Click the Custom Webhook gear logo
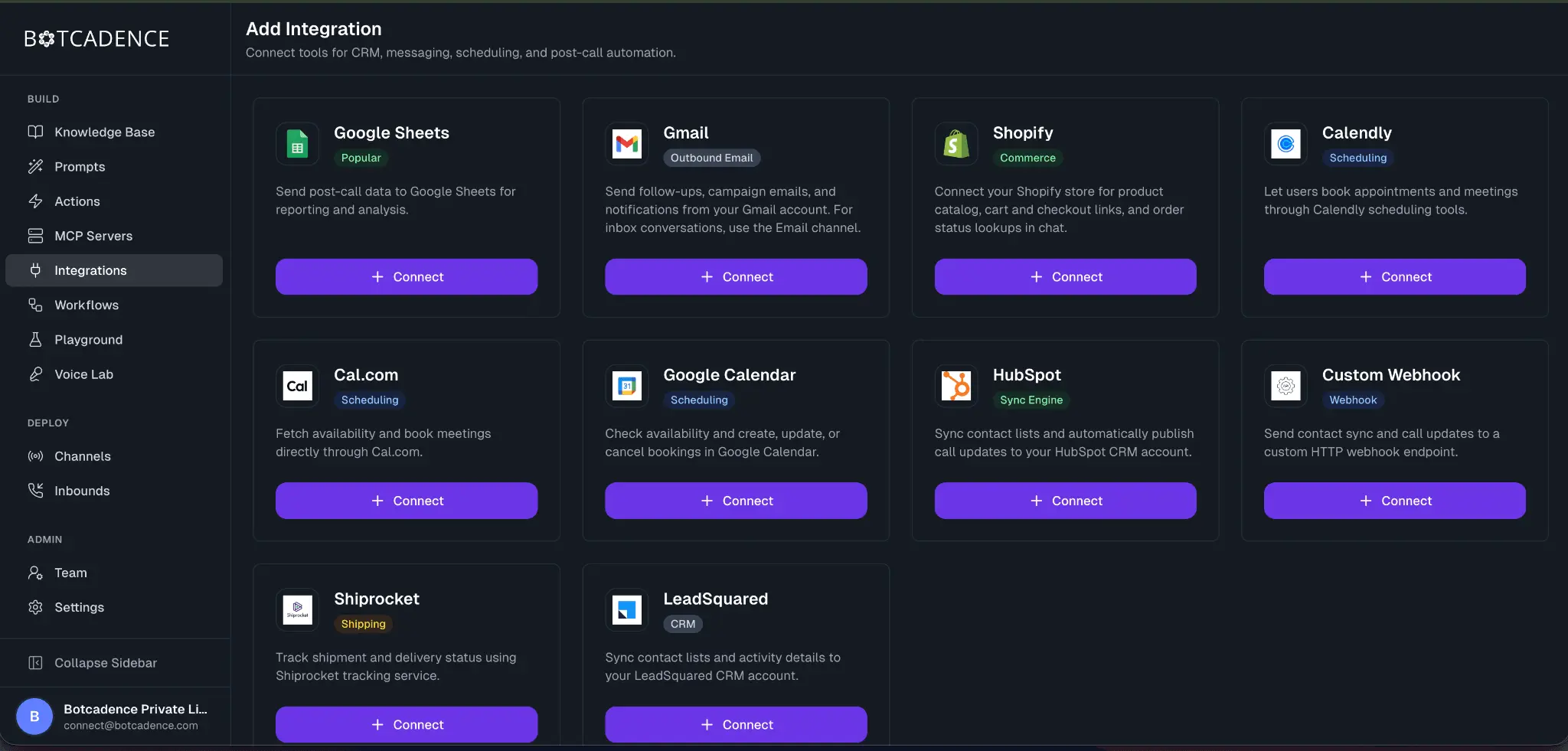This screenshot has width=1568, height=751. (1285, 386)
